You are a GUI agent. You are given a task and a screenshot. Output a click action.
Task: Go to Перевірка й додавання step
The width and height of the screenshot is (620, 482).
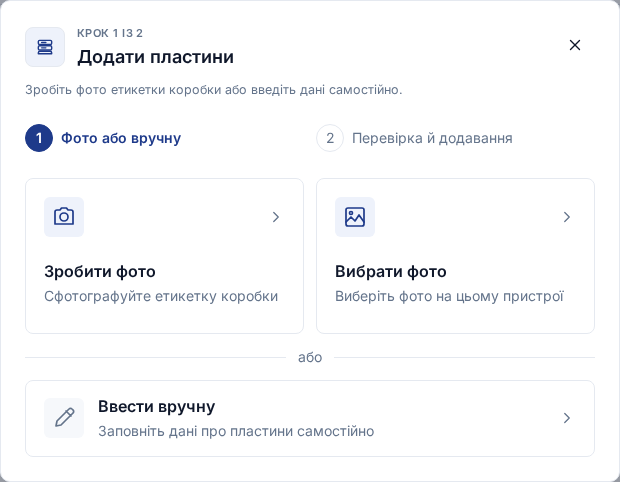[432, 138]
